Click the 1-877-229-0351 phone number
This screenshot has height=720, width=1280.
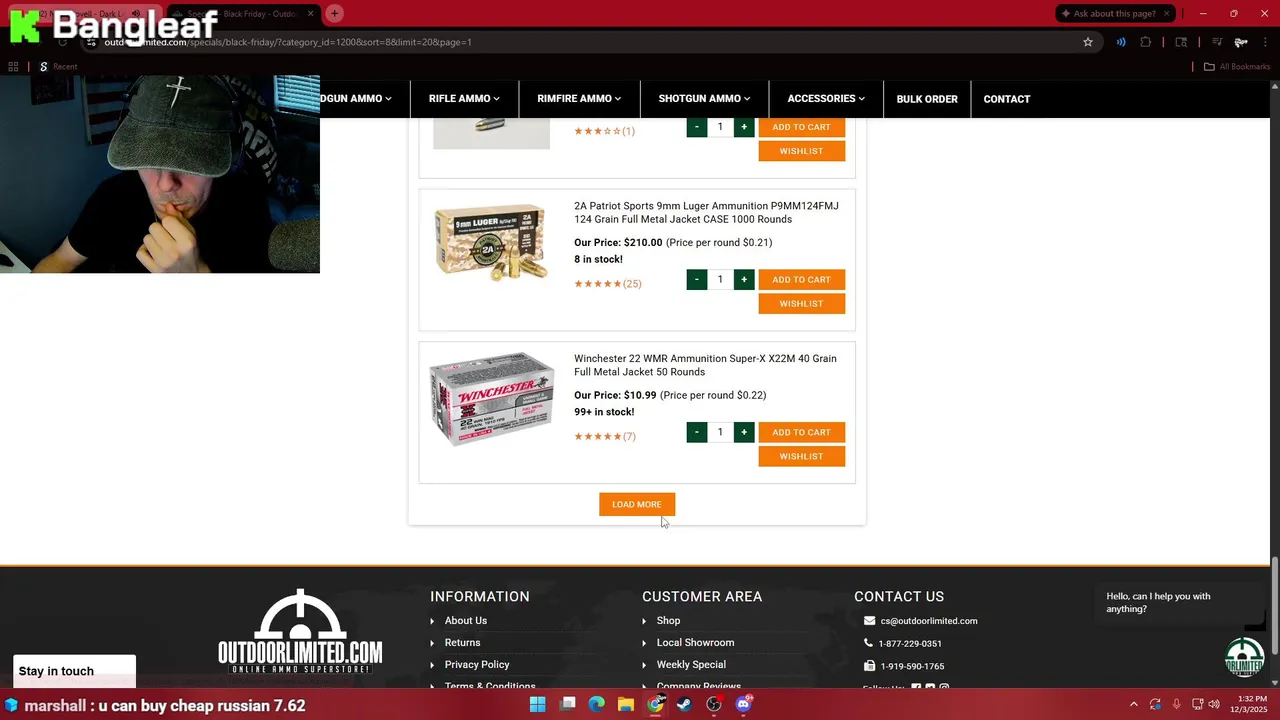(x=910, y=644)
